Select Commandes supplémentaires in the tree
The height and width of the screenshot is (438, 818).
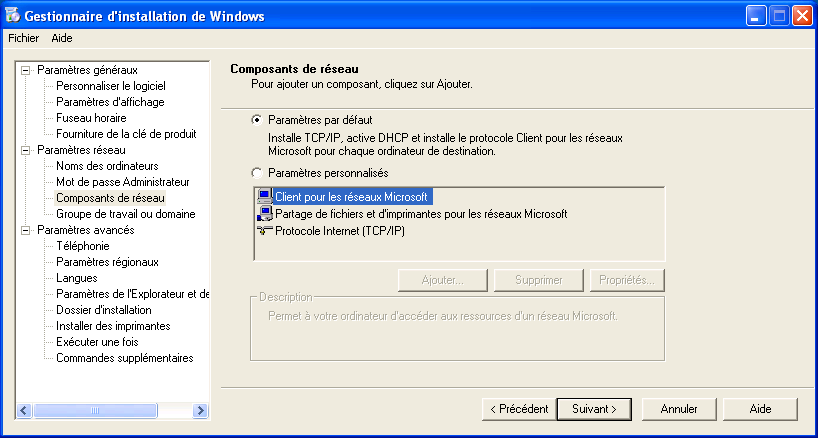coord(125,358)
